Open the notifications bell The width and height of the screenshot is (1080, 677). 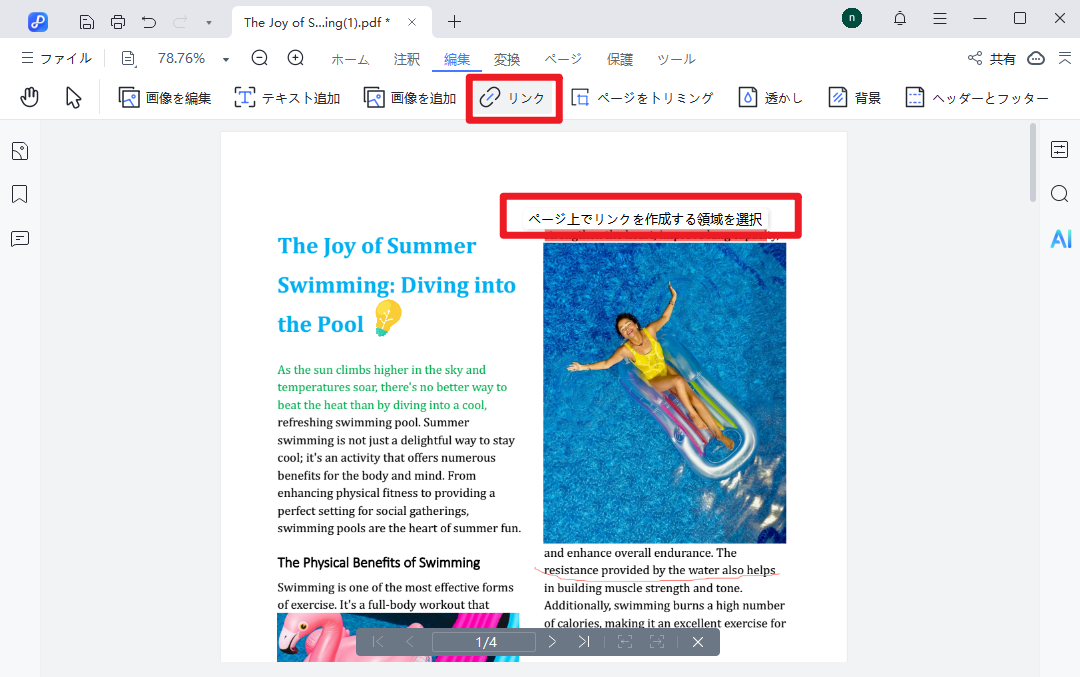(x=900, y=19)
